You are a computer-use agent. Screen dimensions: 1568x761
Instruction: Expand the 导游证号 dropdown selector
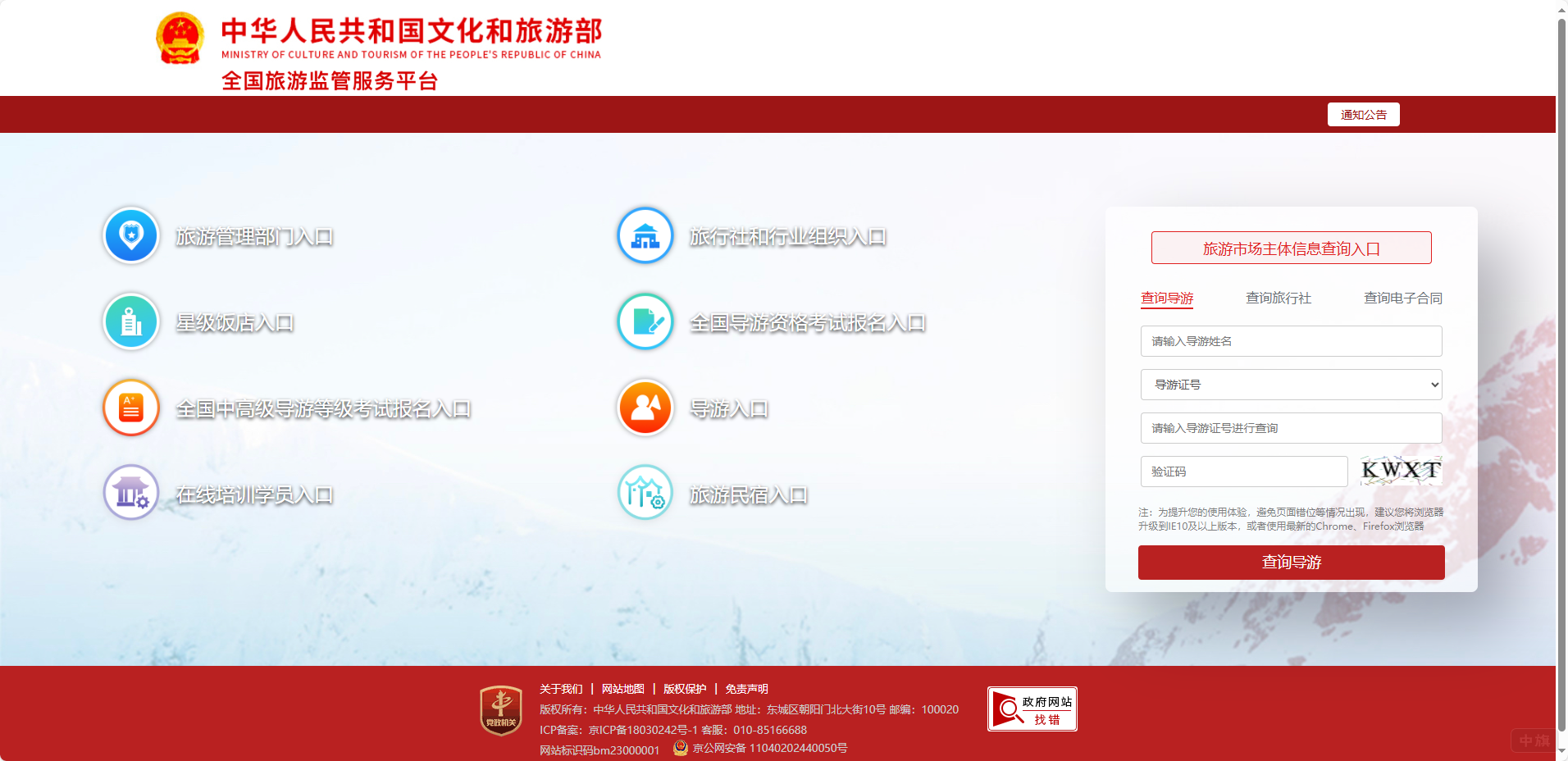click(1291, 385)
